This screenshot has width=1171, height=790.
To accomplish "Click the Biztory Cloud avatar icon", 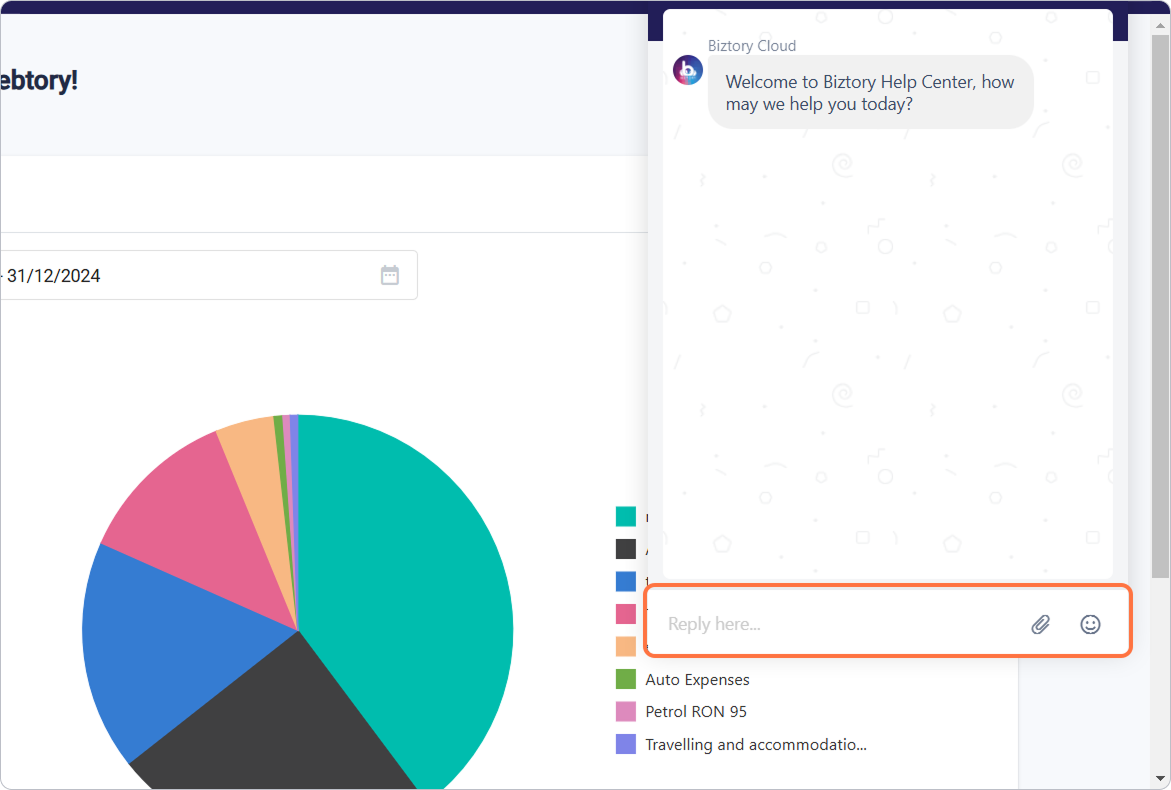I will [688, 70].
